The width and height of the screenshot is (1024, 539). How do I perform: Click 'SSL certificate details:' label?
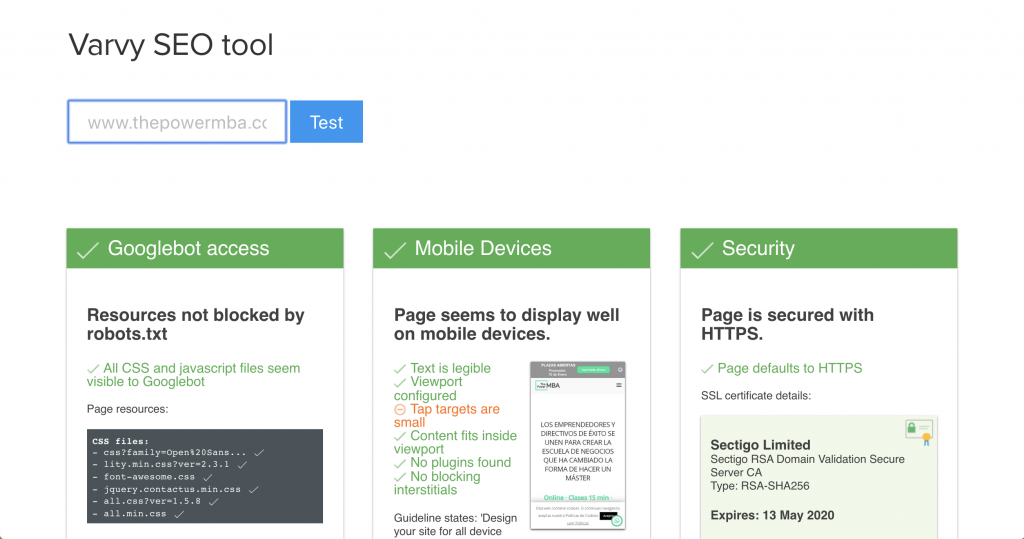tap(756, 395)
